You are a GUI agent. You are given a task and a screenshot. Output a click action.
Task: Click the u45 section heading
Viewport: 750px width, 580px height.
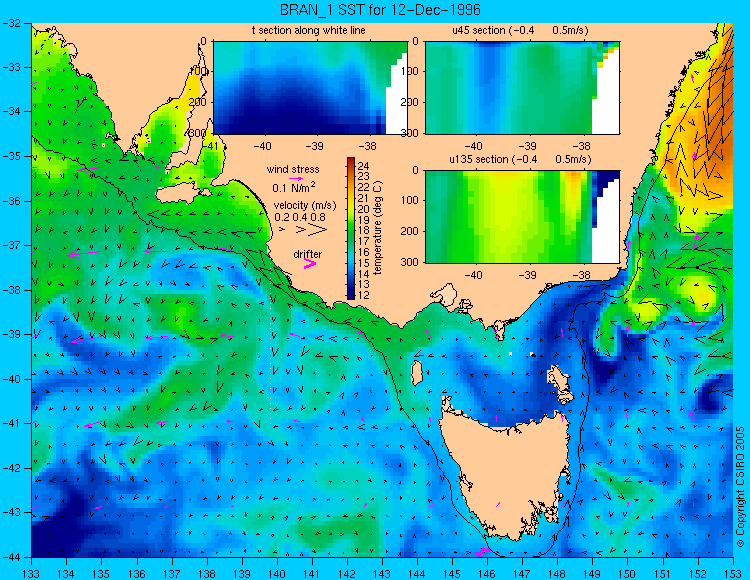tap(520, 30)
